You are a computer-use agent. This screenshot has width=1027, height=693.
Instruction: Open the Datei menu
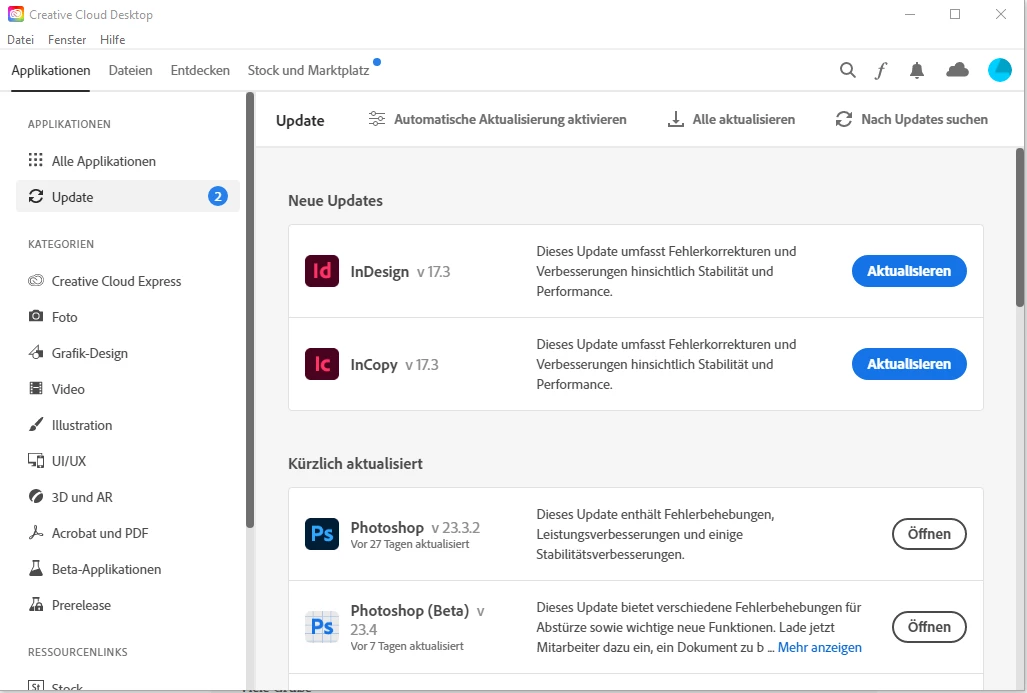[20, 39]
